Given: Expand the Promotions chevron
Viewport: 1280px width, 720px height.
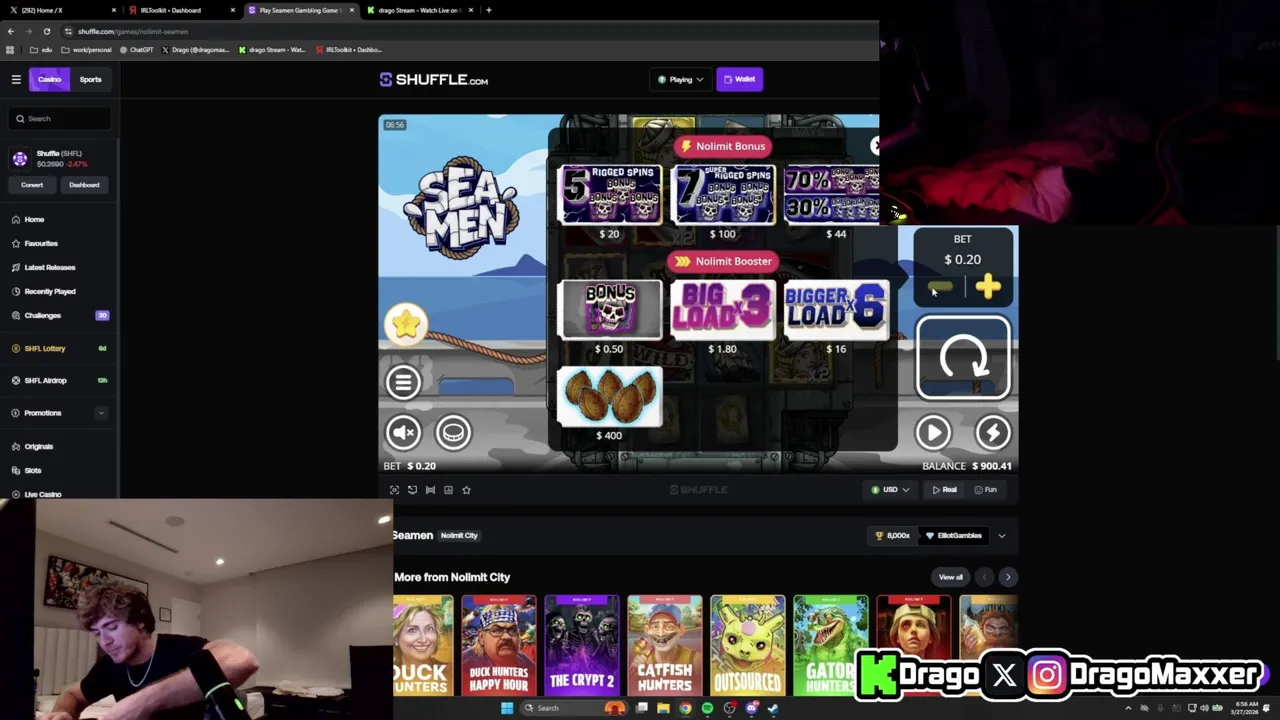Looking at the screenshot, I should click(x=100, y=413).
